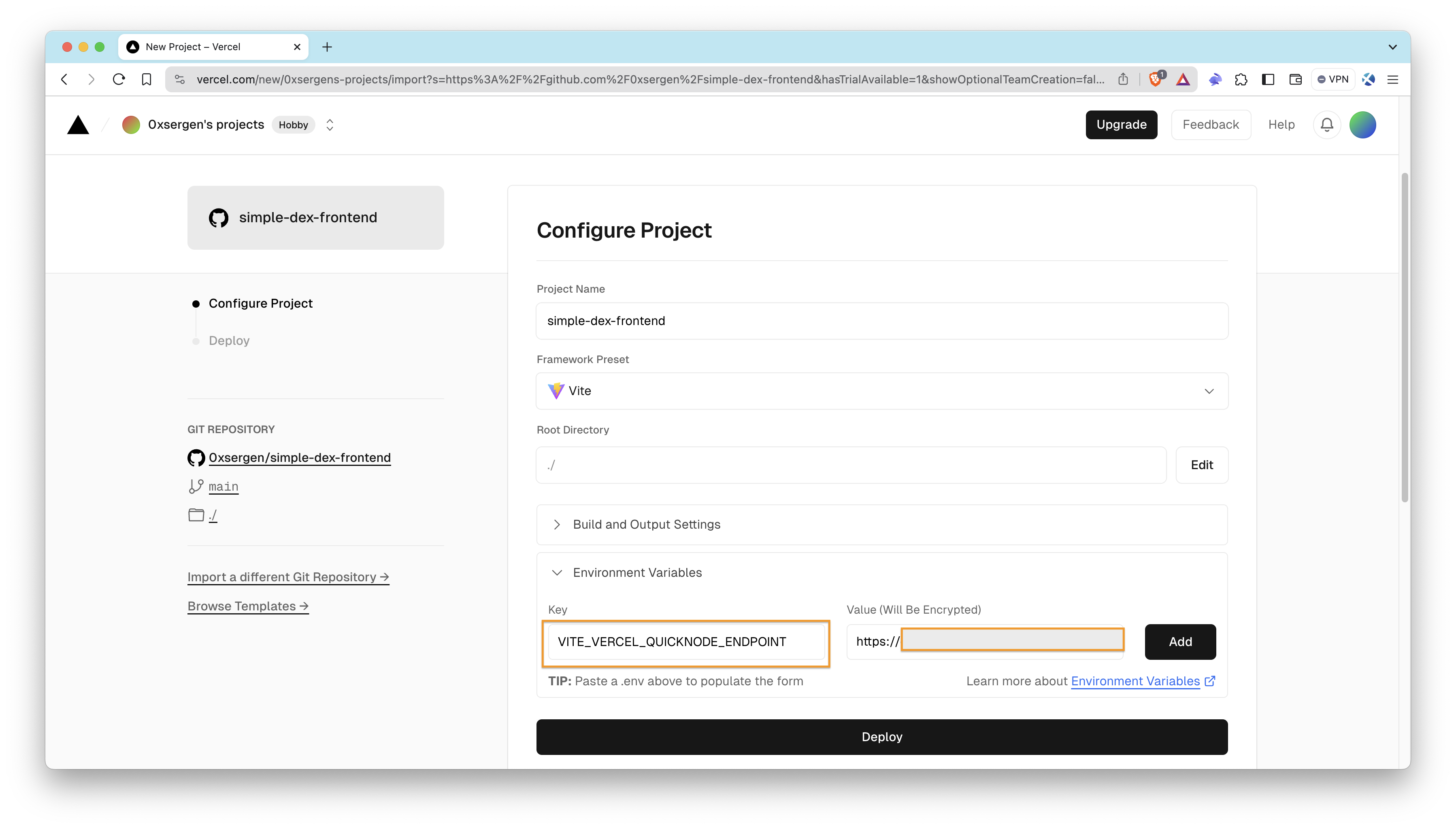
Task: Select the New Project – Vercel tab
Action: [213, 47]
